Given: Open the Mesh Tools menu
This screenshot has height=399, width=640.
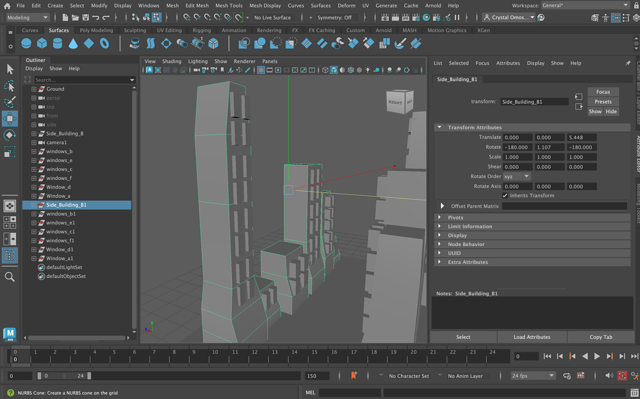Looking at the screenshot, I should (229, 6).
